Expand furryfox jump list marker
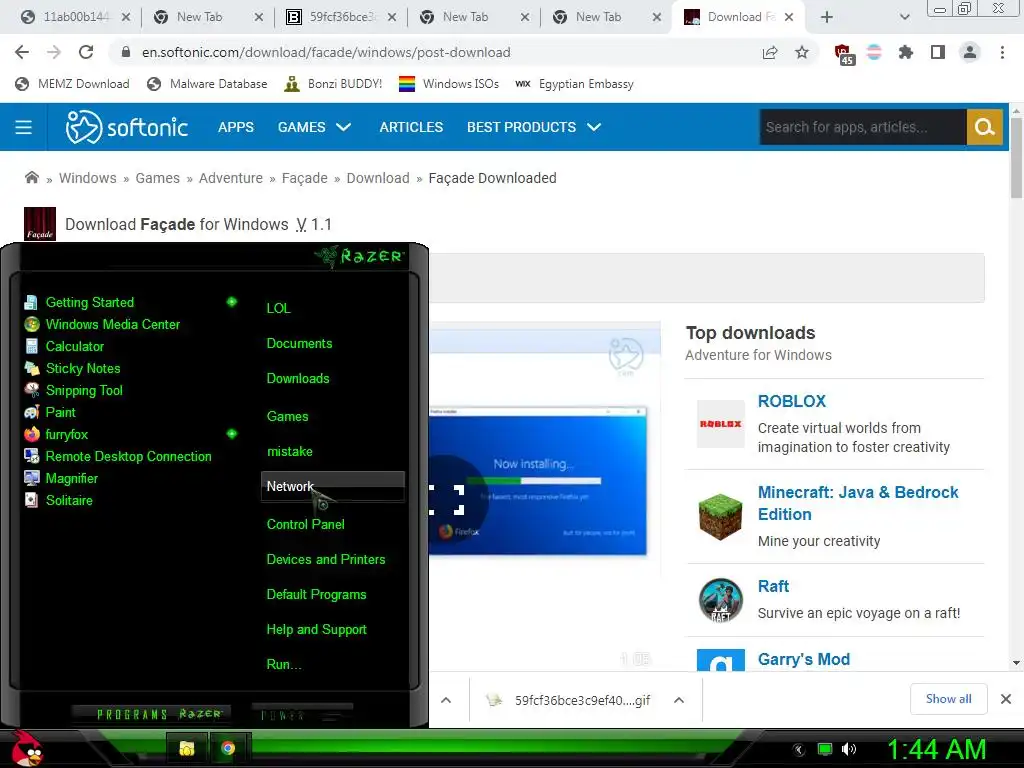The width and height of the screenshot is (1024, 768). (x=231, y=434)
